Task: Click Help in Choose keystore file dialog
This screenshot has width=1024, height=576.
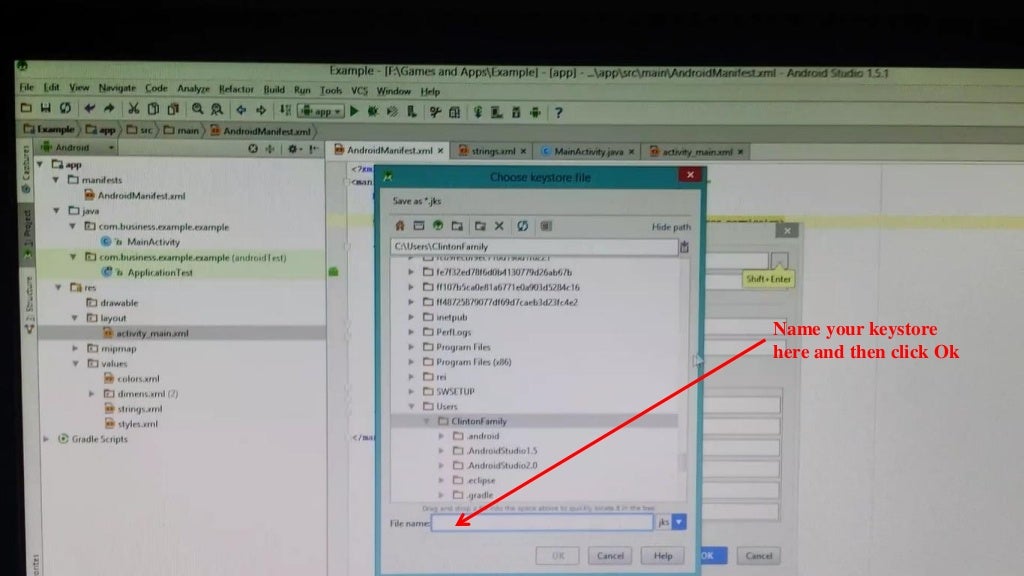Action: click(x=663, y=556)
